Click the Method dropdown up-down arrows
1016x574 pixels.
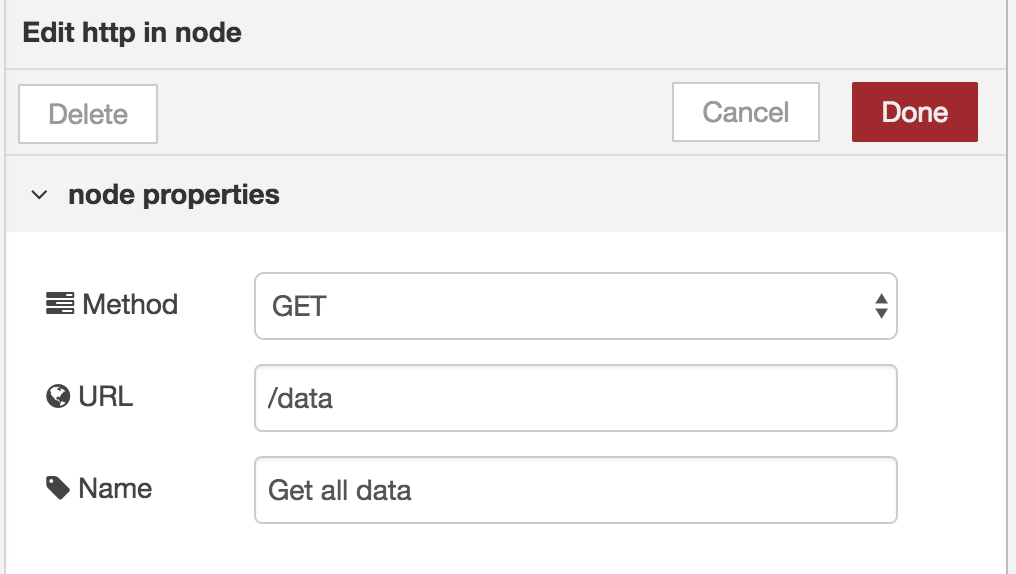point(881,306)
